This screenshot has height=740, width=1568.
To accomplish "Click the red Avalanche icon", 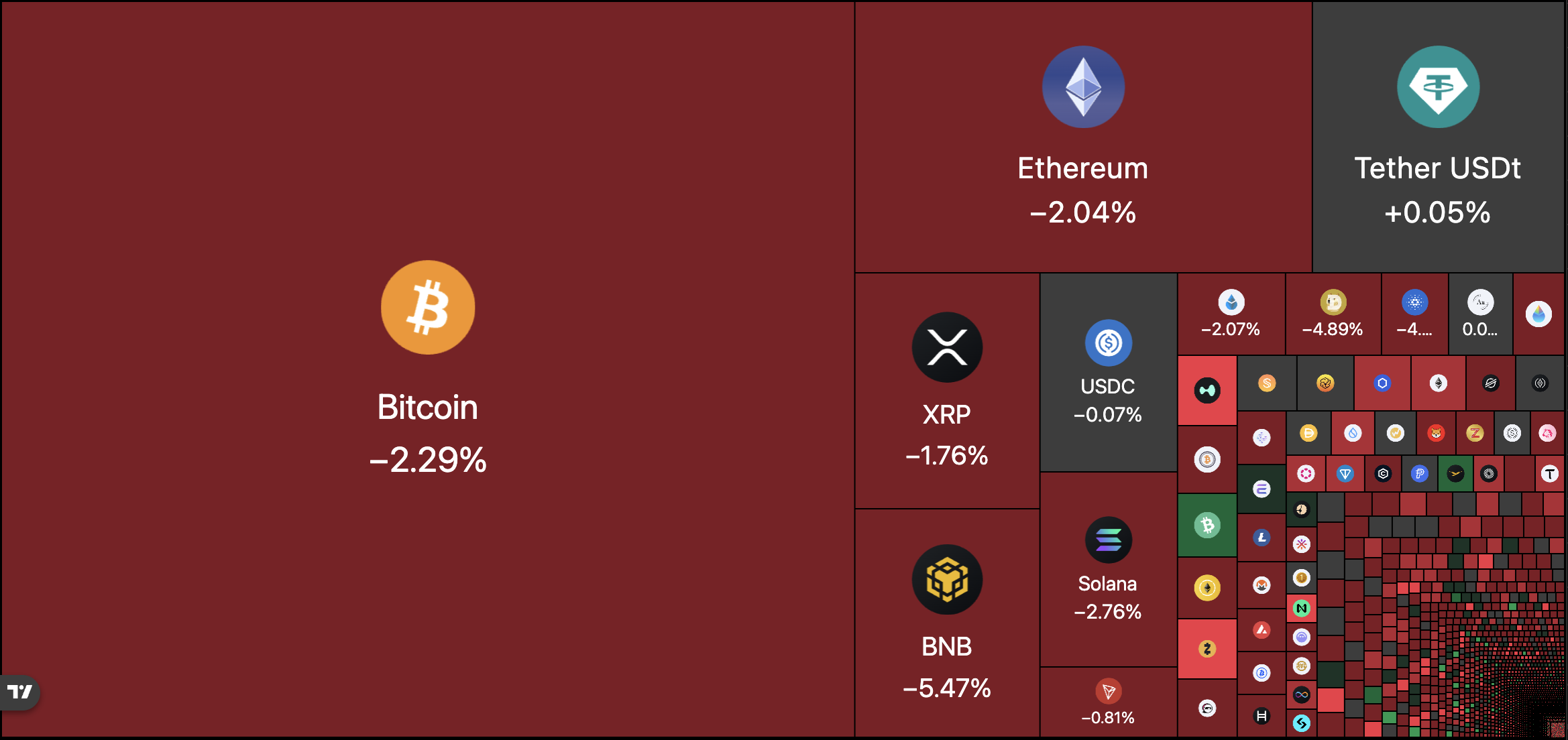I will 1262,630.
